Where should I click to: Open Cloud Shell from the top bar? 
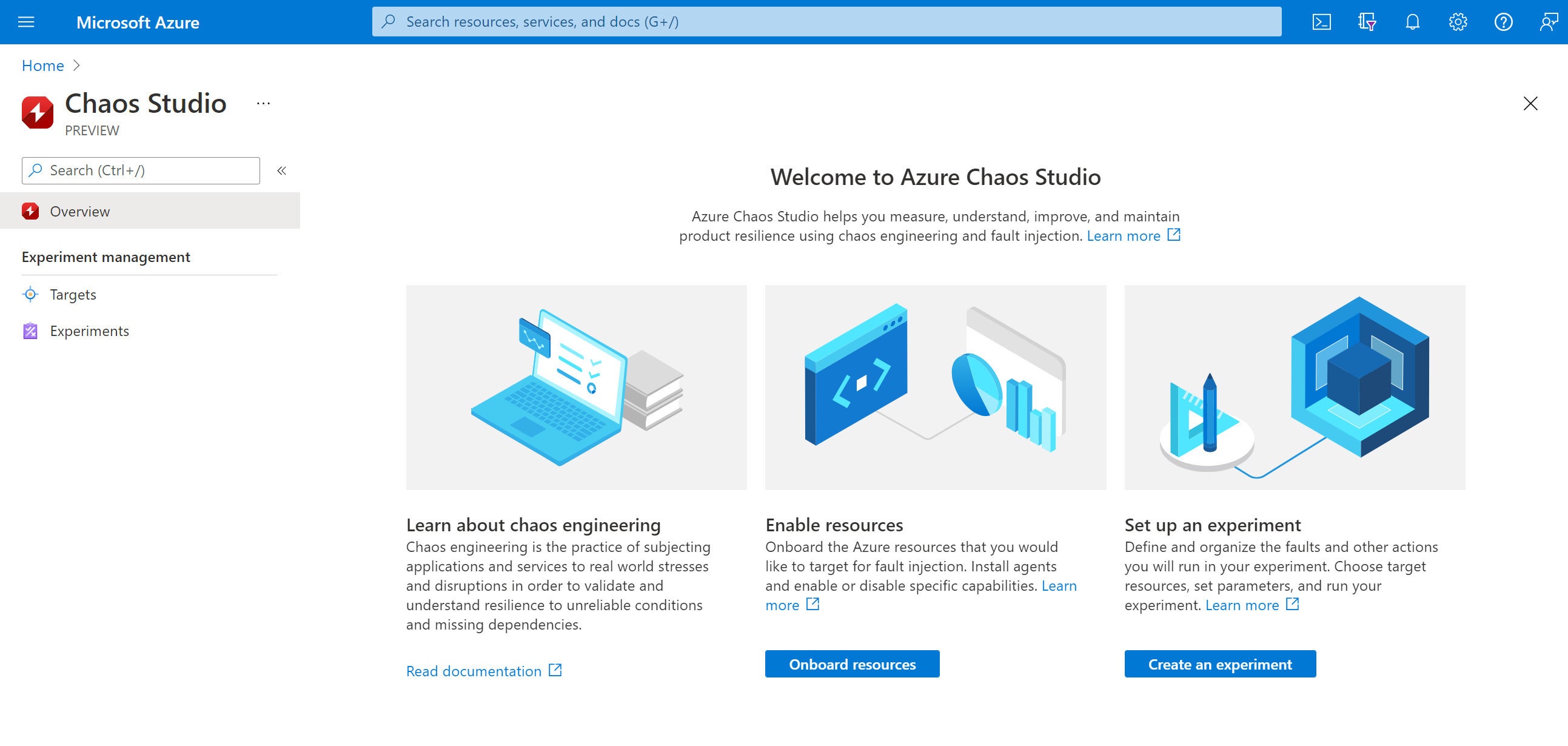point(1321,22)
